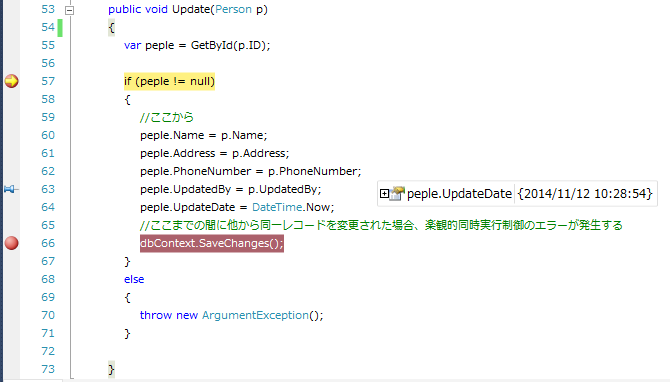Expand the peple.UpdateDate DataTip plus box

click(384, 194)
